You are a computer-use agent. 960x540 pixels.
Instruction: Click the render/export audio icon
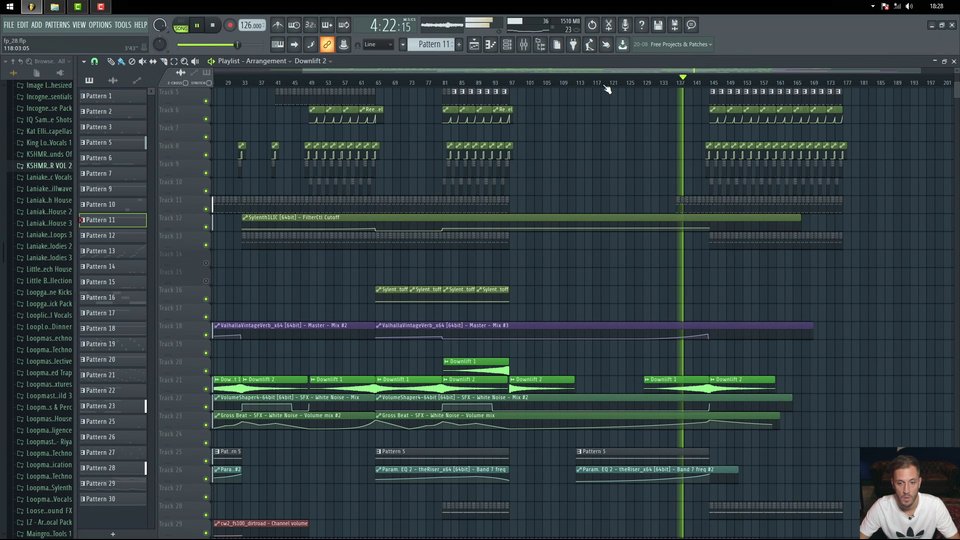pyautogui.click(x=675, y=25)
